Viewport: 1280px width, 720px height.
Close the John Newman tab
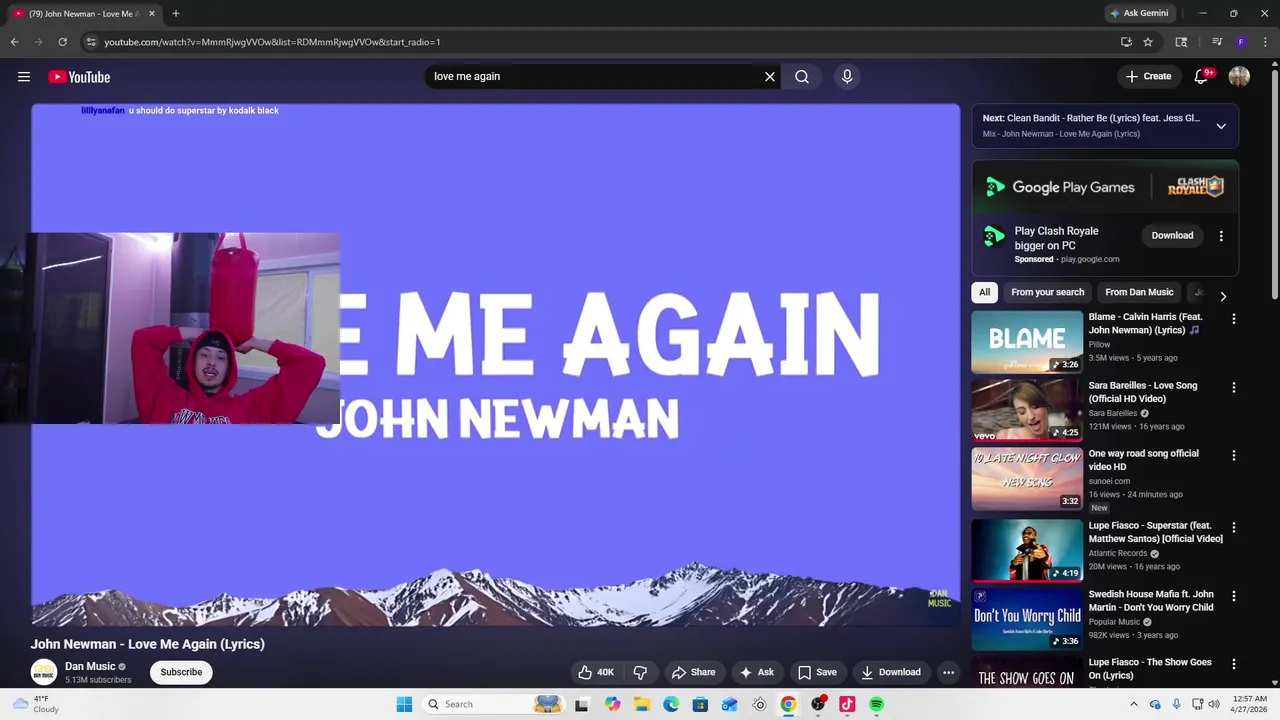click(x=152, y=14)
